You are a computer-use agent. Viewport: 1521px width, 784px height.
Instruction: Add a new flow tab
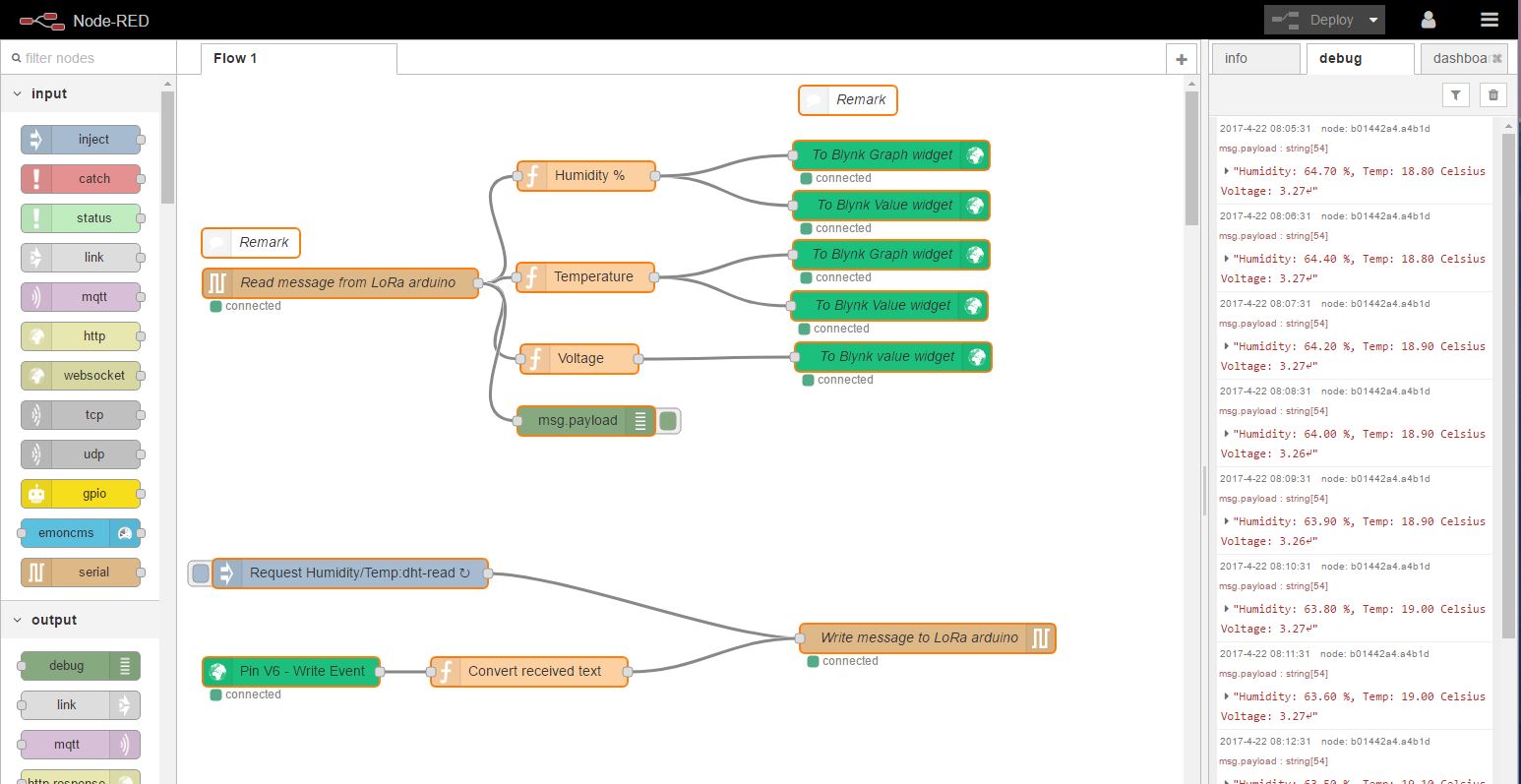click(1182, 59)
